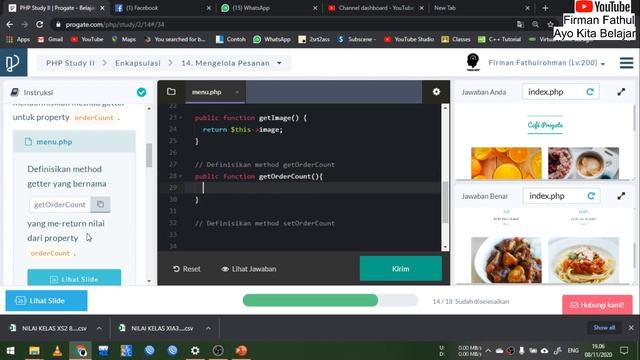Open a new browser tab

(545, 8)
